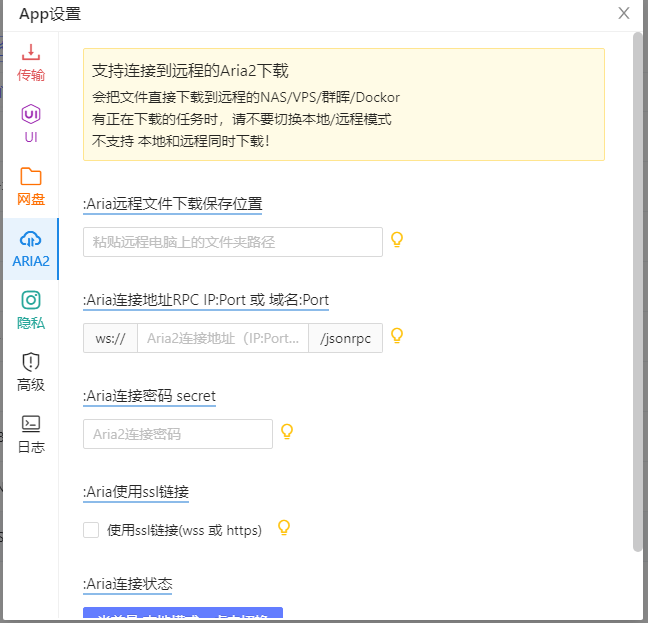Click the lightbulb hint beside ssl checkbox
This screenshot has width=648, height=623.
coord(284,528)
